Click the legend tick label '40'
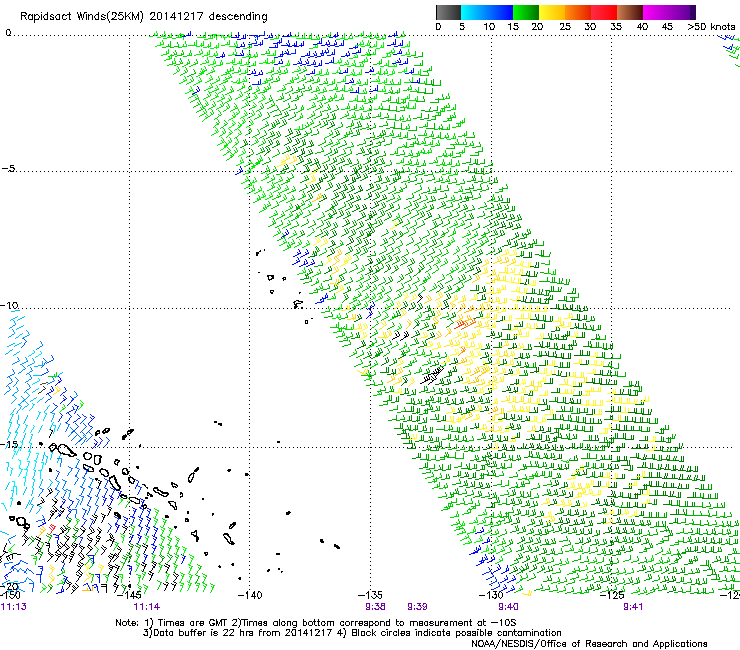This screenshot has width=740, height=650. (642, 26)
